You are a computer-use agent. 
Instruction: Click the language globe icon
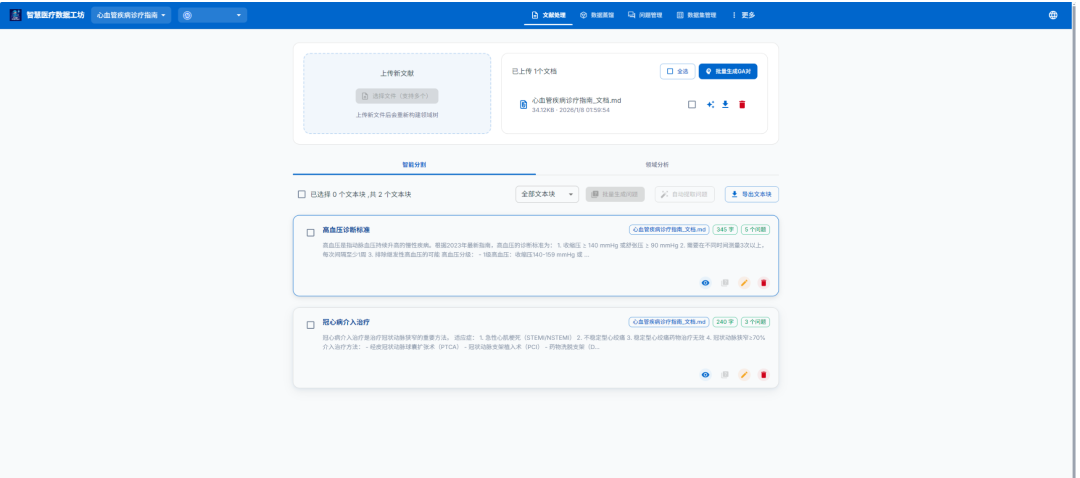[x=1052, y=15]
